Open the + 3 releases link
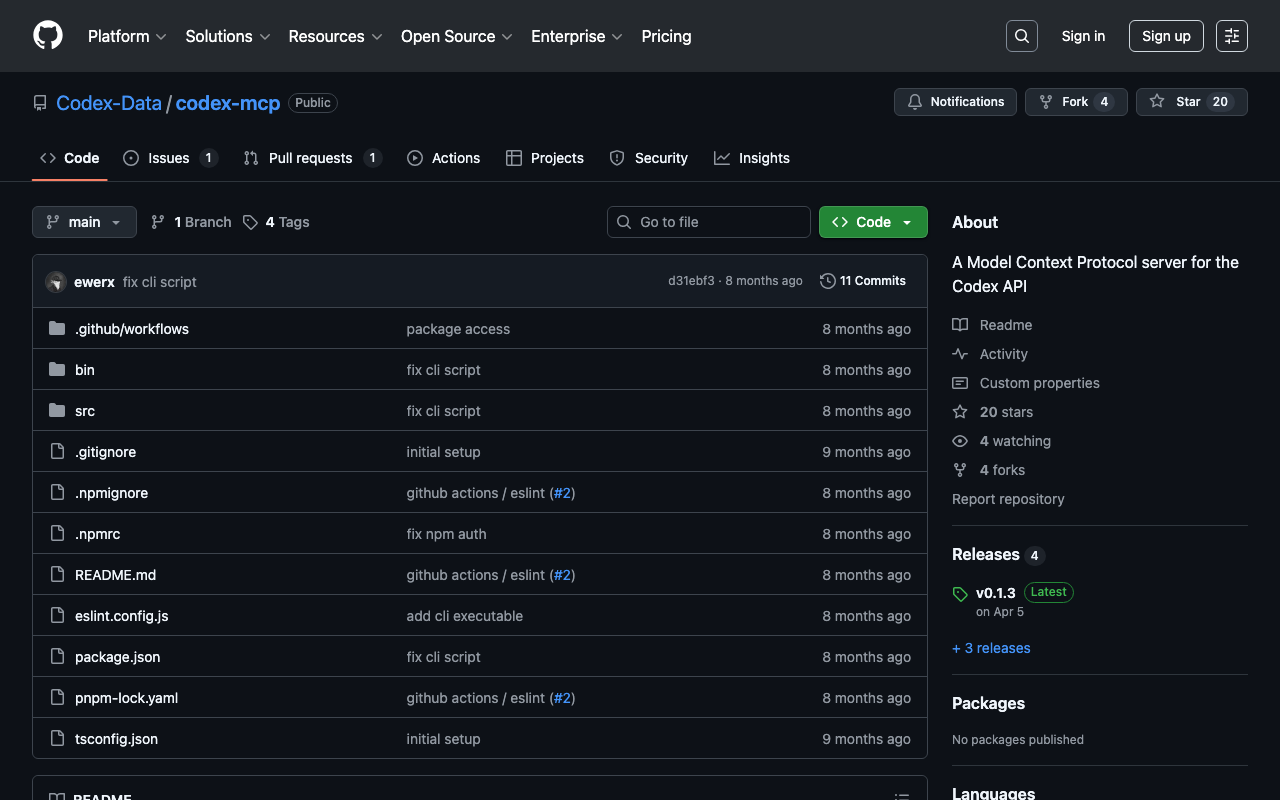 (x=990, y=648)
